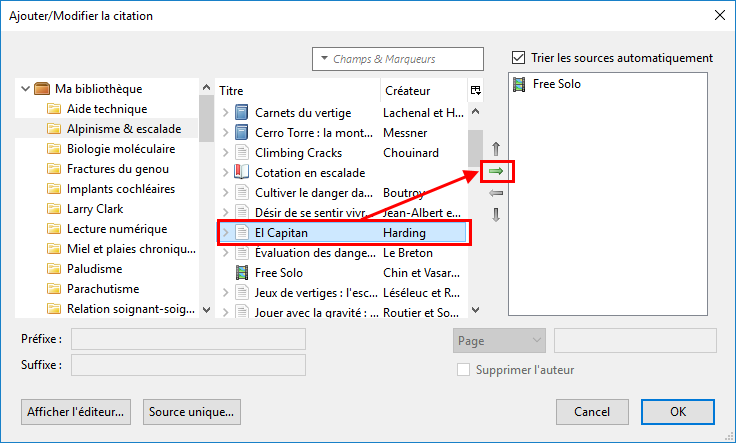Open the Page locator dropdown
Viewport: 736px width, 443px height.
(x=499, y=341)
